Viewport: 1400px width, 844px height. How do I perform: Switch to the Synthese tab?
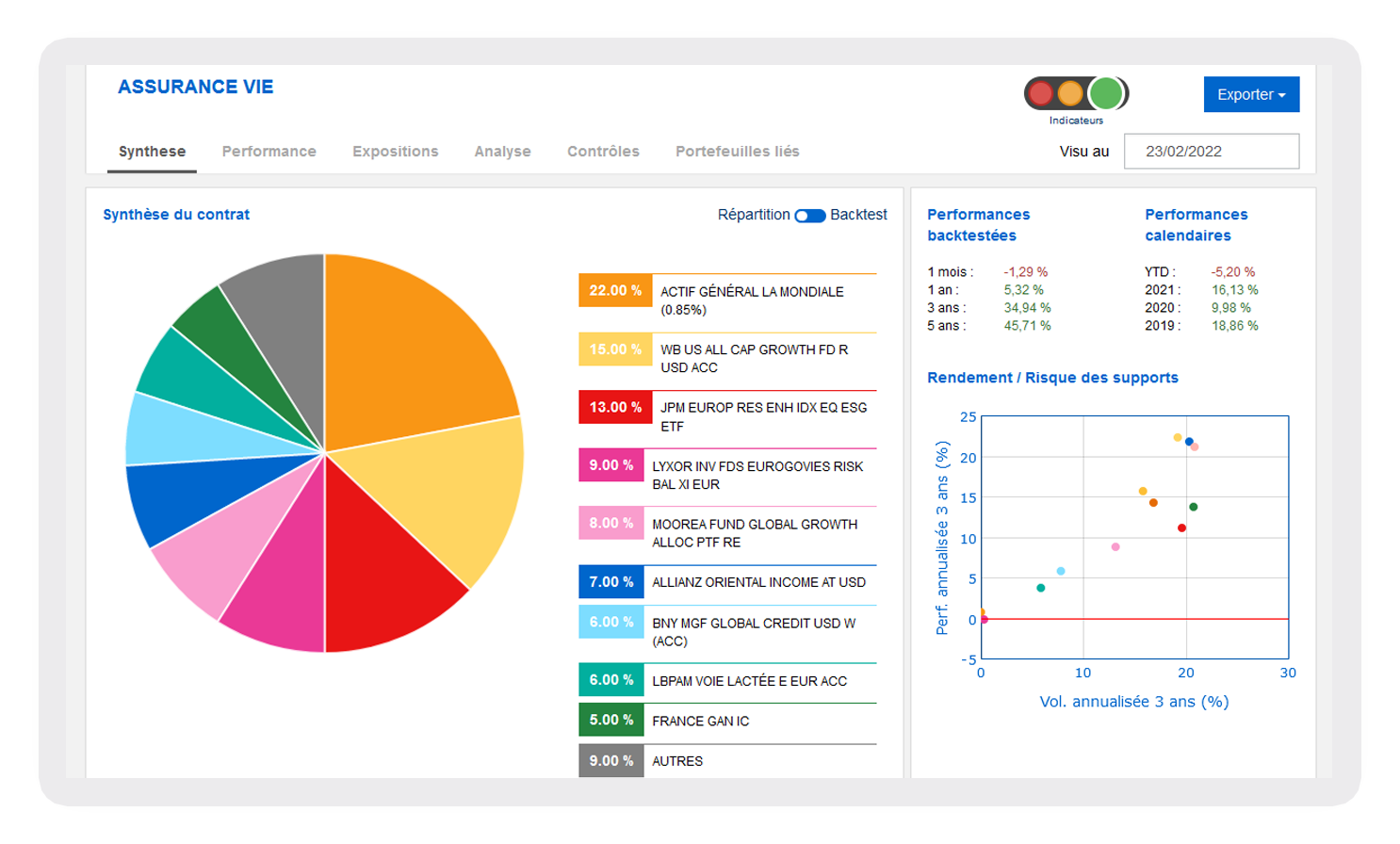pos(152,152)
